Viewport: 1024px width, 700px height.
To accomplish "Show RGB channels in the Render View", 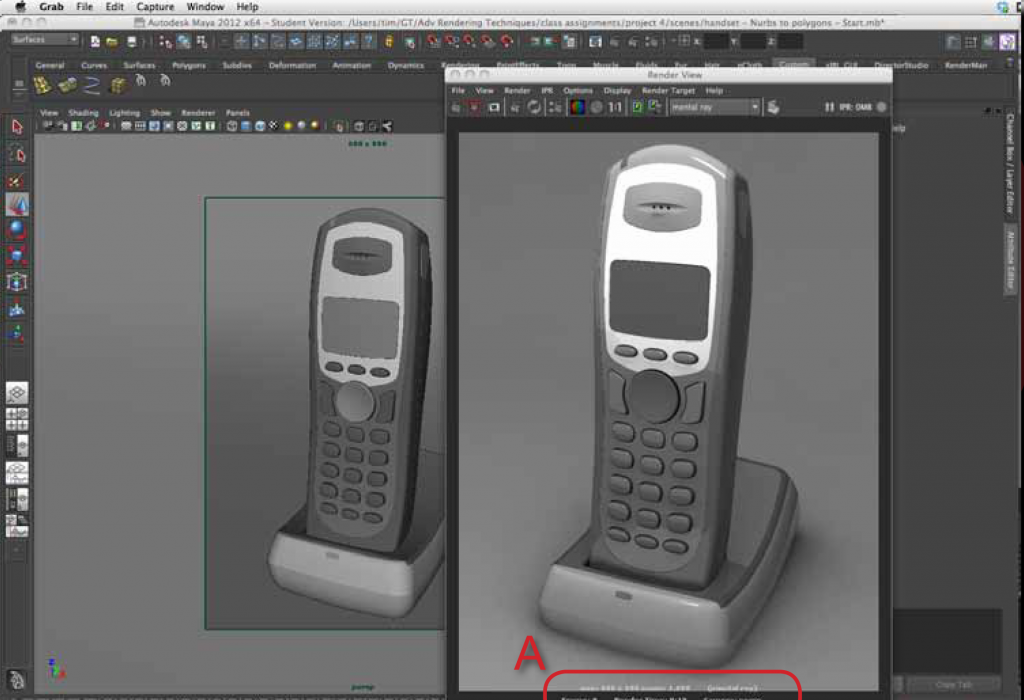I will point(577,107).
